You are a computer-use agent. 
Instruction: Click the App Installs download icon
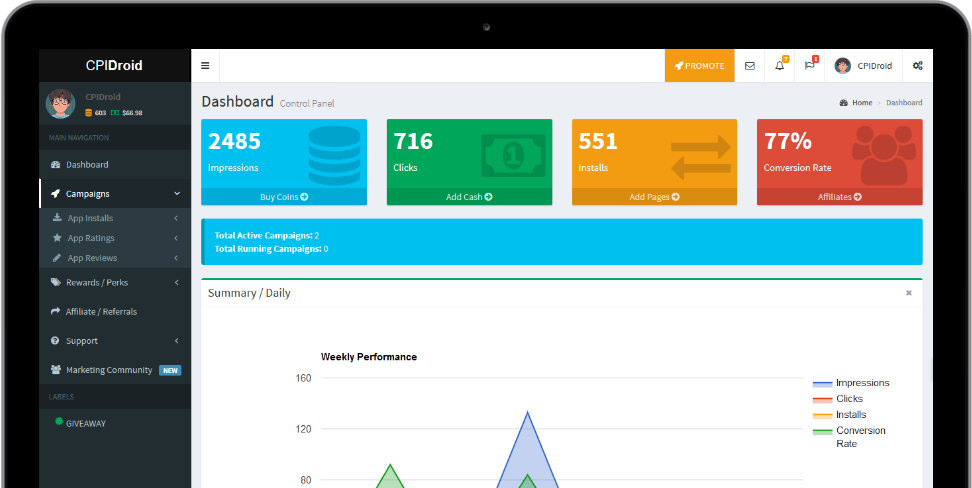57,218
